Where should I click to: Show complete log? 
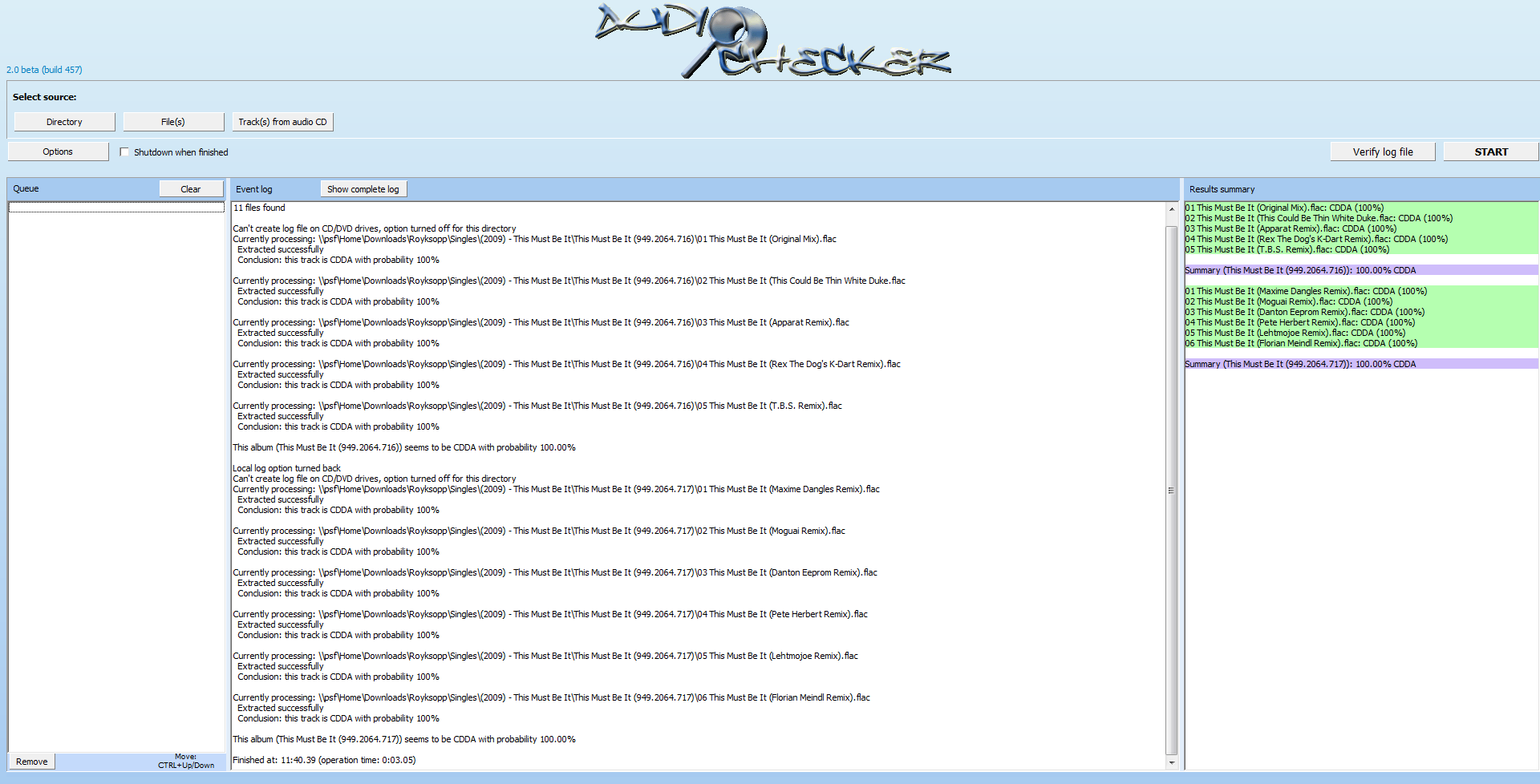(363, 189)
